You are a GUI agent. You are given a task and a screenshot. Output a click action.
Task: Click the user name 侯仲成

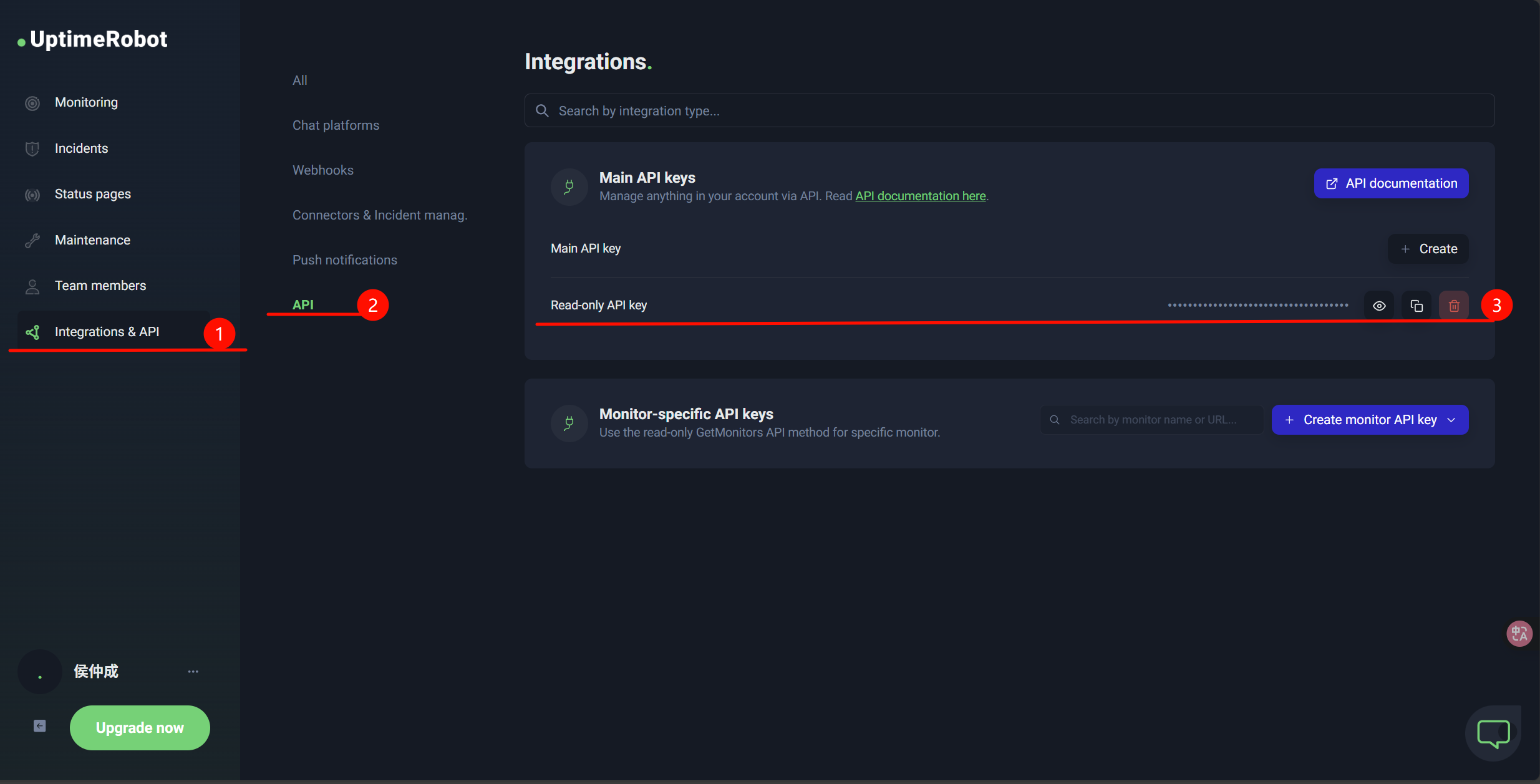click(x=95, y=672)
